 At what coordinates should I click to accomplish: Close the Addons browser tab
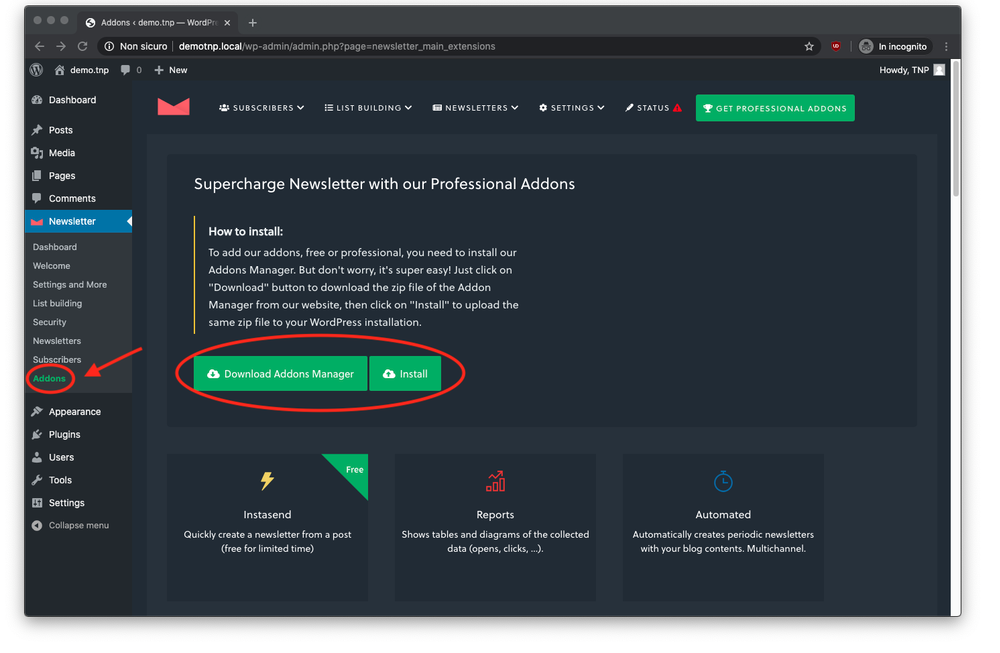point(227,23)
